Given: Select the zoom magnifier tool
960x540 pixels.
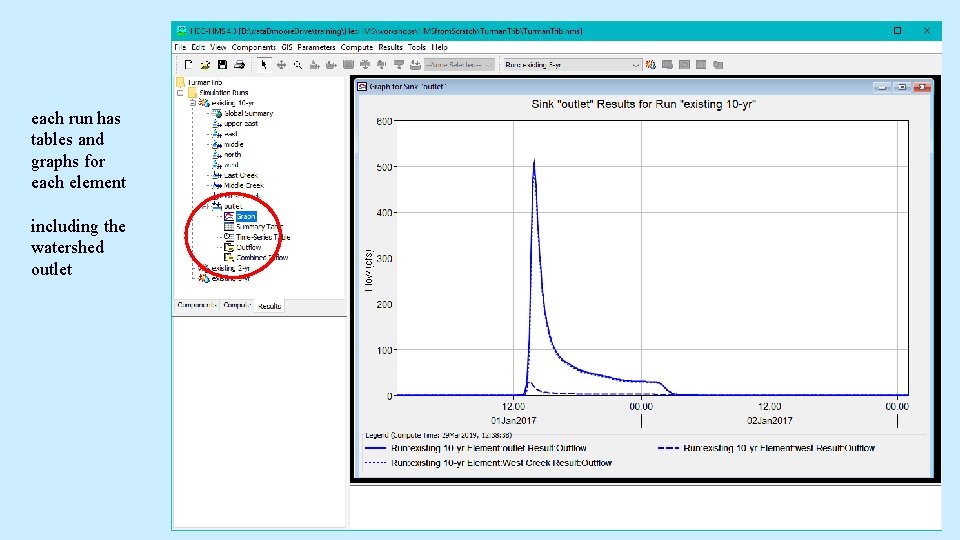Looking at the screenshot, I should 298,64.
